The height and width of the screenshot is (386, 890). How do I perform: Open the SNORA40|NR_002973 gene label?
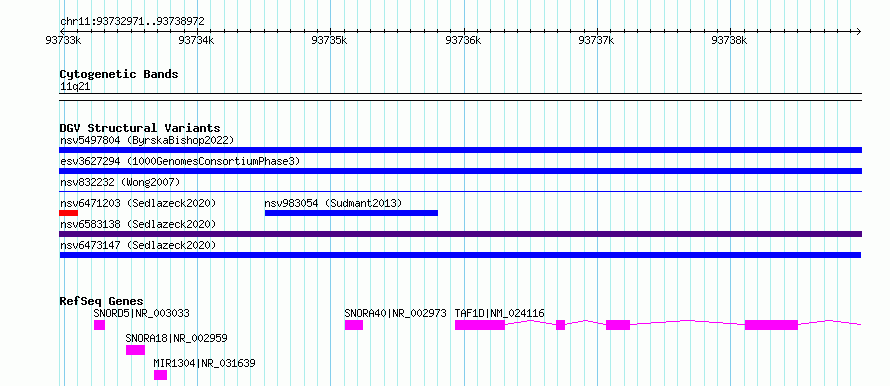click(395, 313)
